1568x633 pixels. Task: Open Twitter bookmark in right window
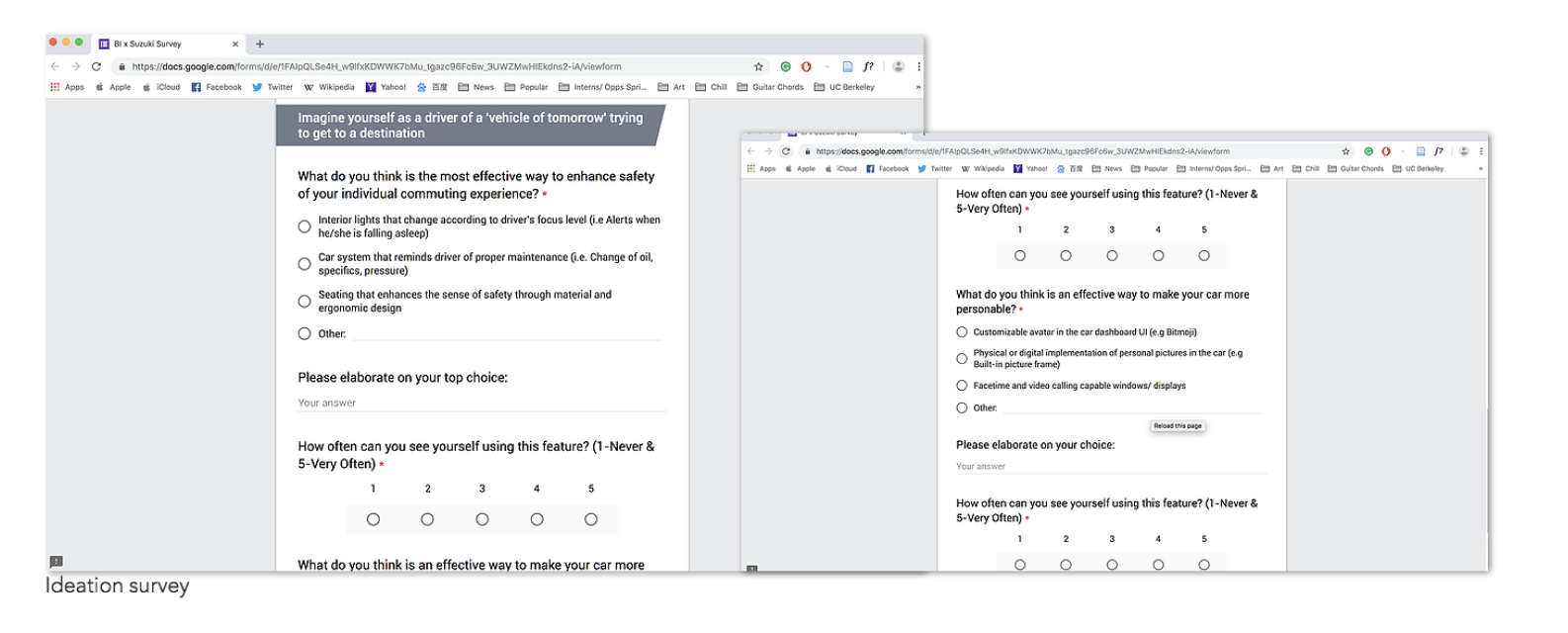point(934,169)
